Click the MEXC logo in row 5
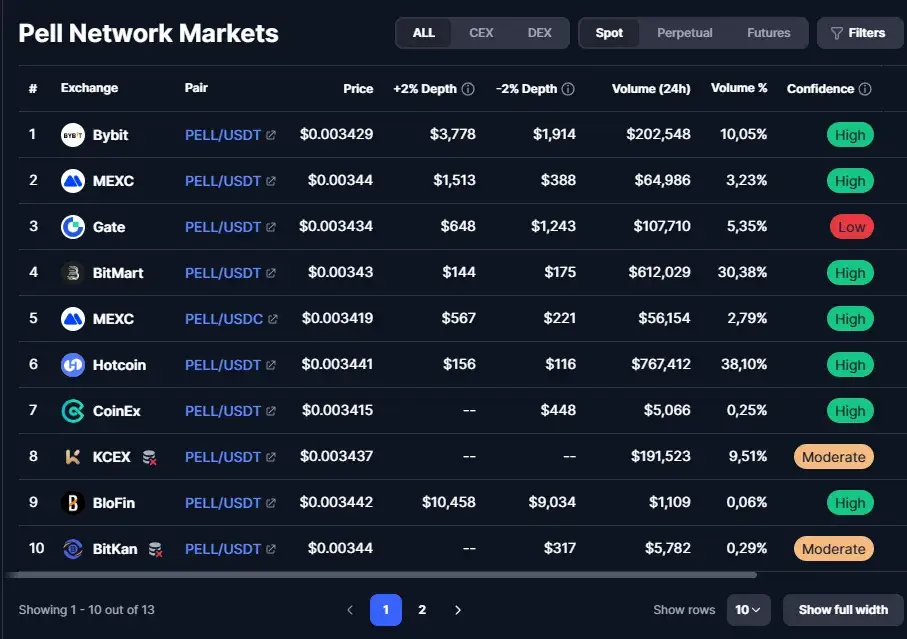The image size is (907, 639). [73, 319]
